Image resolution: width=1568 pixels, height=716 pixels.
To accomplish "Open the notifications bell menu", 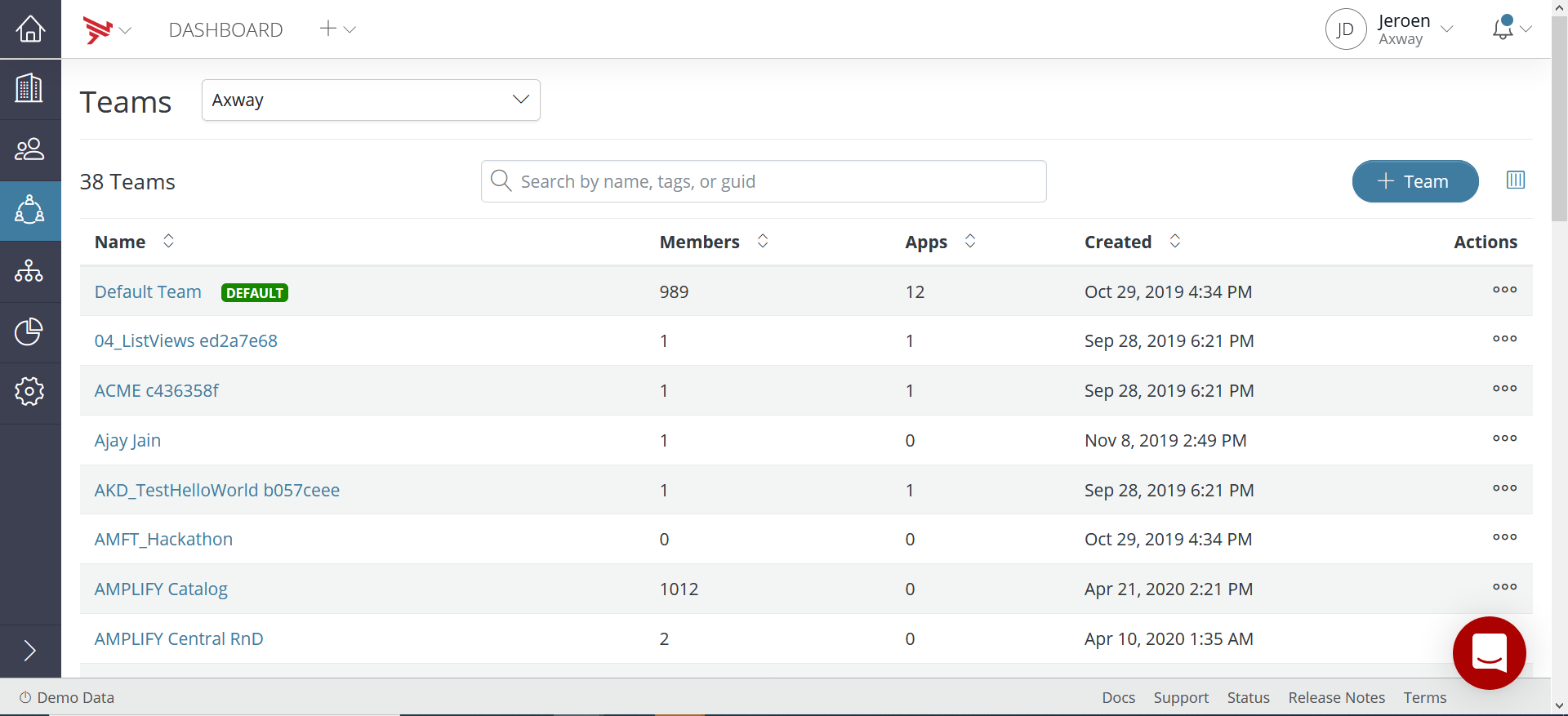I will tap(1512, 29).
